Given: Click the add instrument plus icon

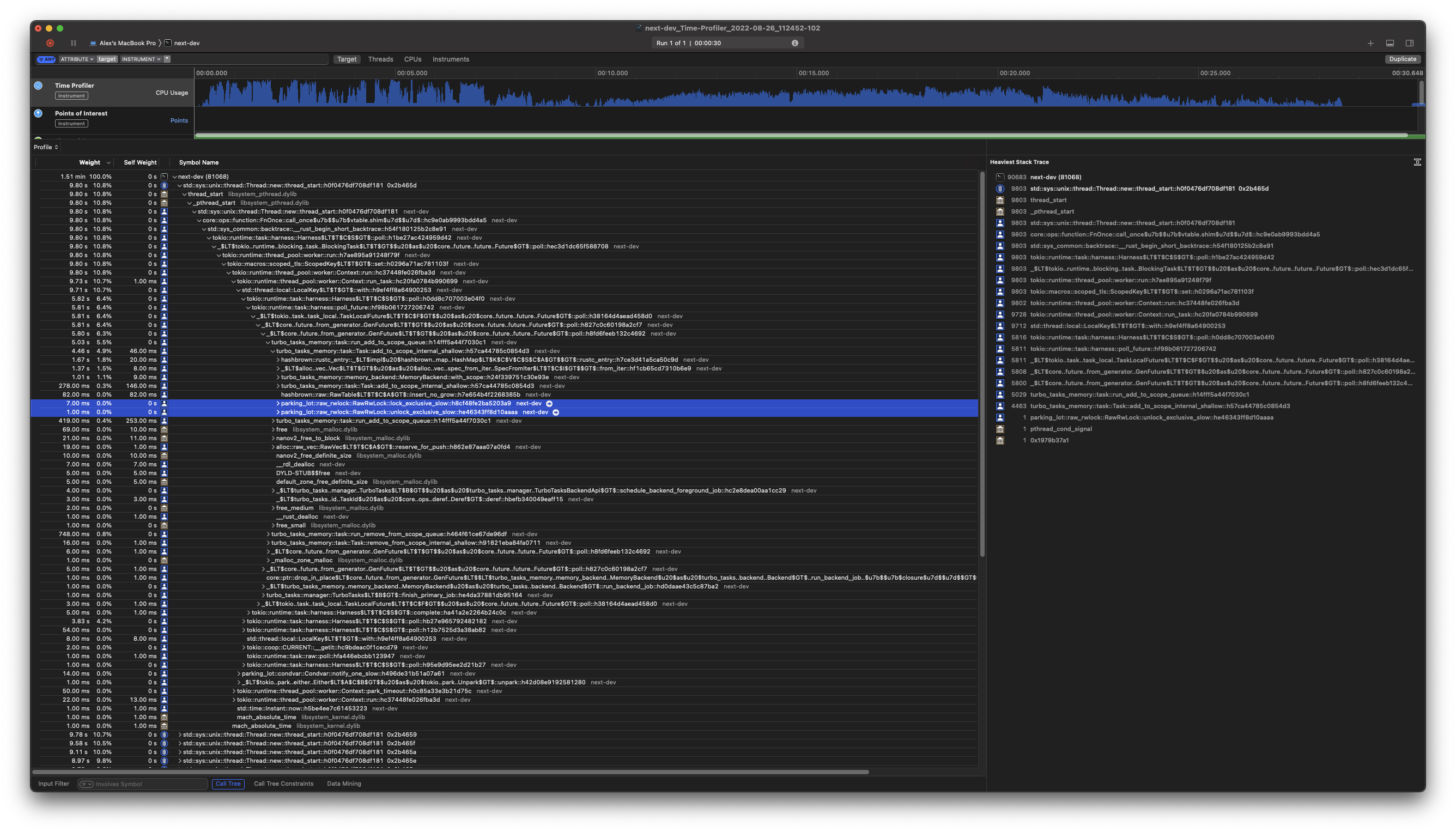Looking at the screenshot, I should 1370,43.
